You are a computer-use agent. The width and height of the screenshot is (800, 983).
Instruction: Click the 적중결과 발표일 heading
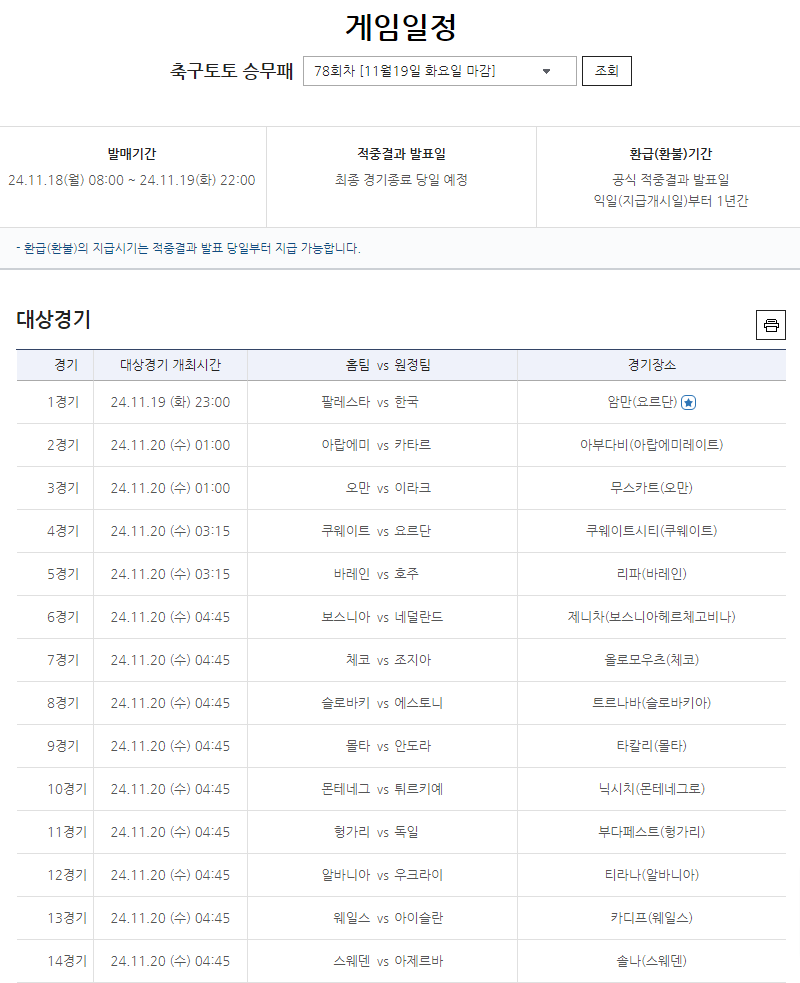[401, 154]
